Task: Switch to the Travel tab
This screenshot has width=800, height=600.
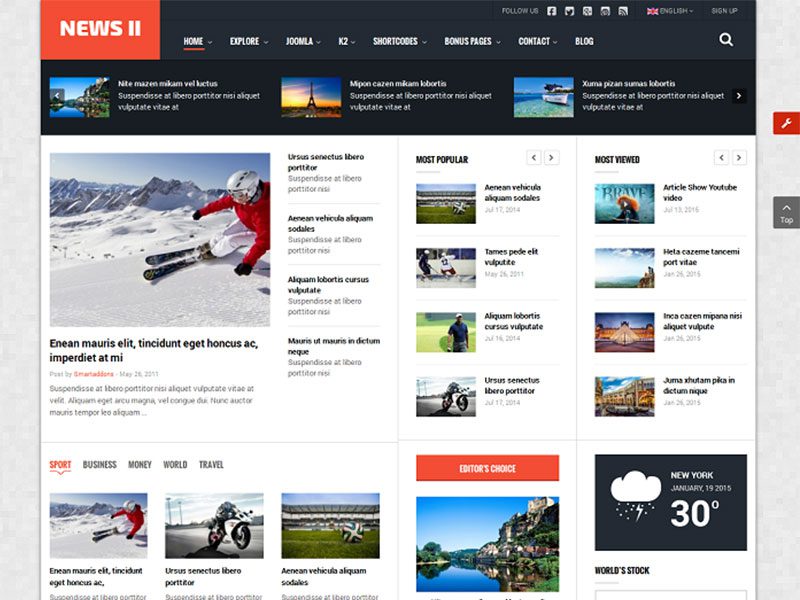Action: (x=211, y=465)
